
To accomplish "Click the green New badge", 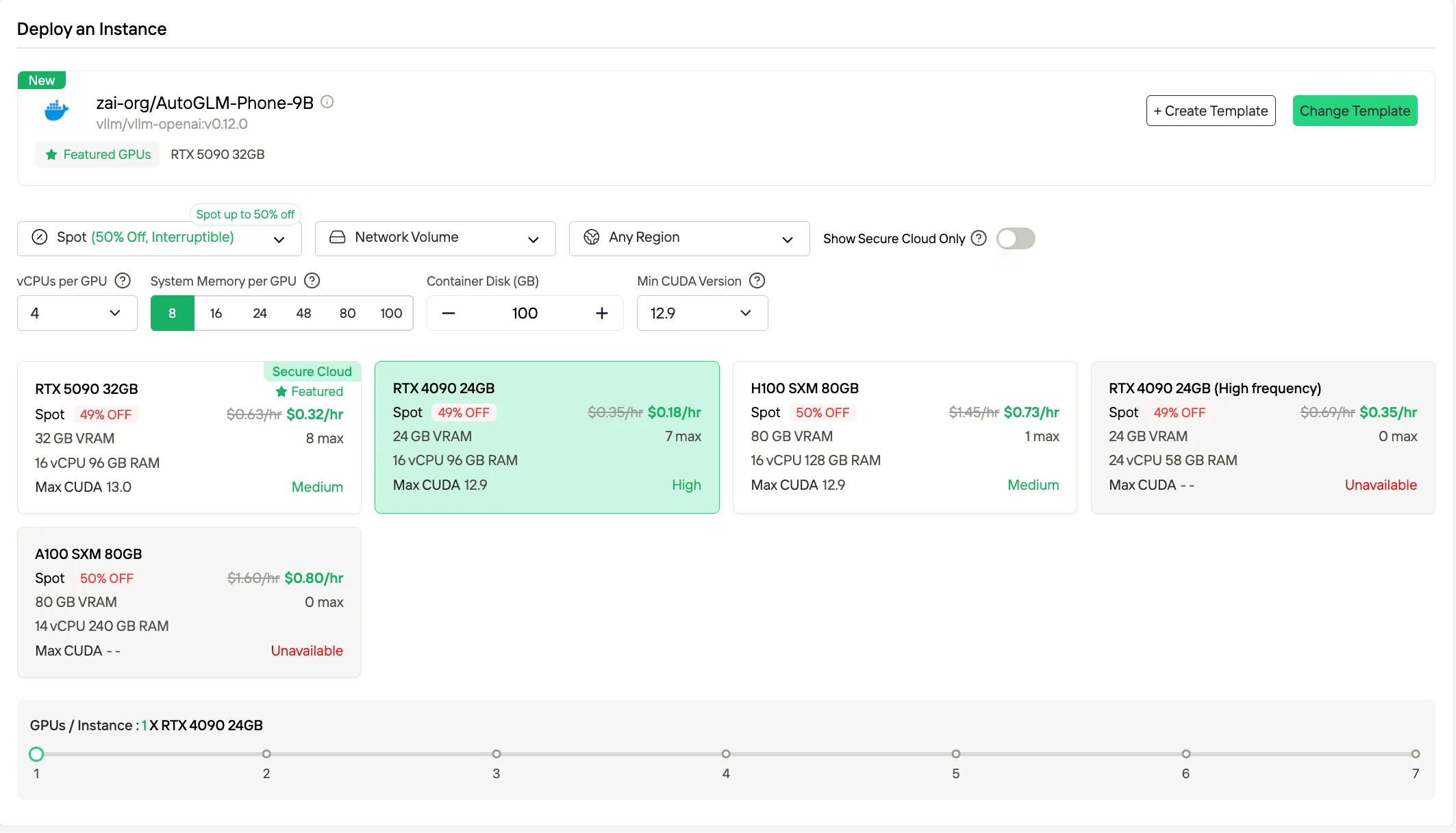I will tap(42, 80).
